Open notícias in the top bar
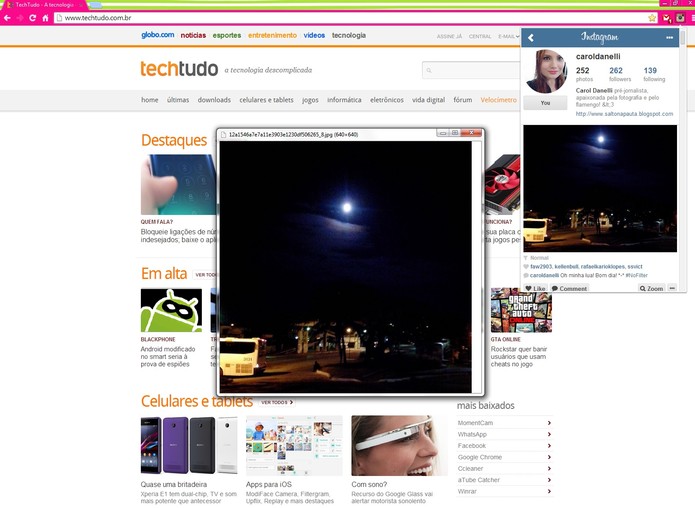The width and height of the screenshot is (695, 508). (x=193, y=35)
